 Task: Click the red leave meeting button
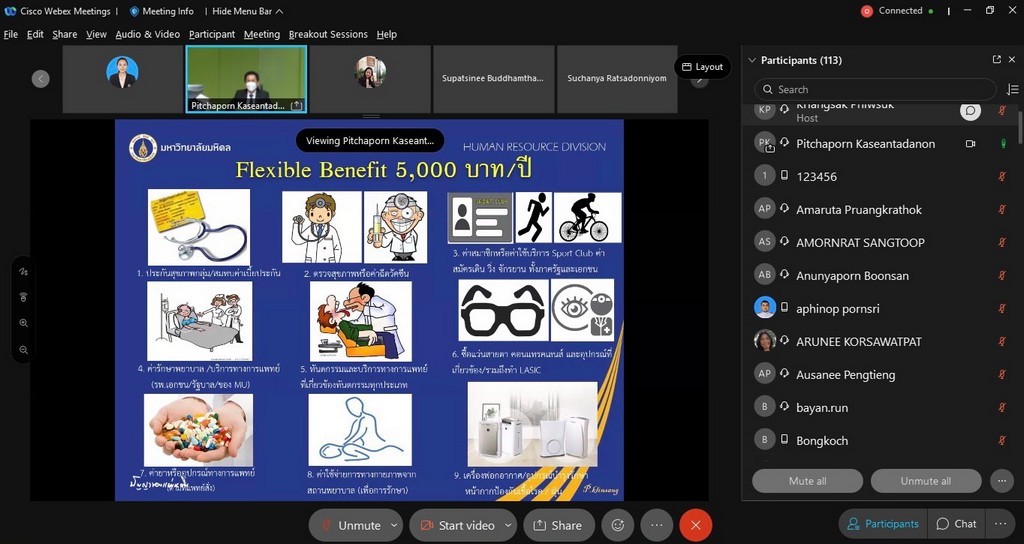point(696,525)
